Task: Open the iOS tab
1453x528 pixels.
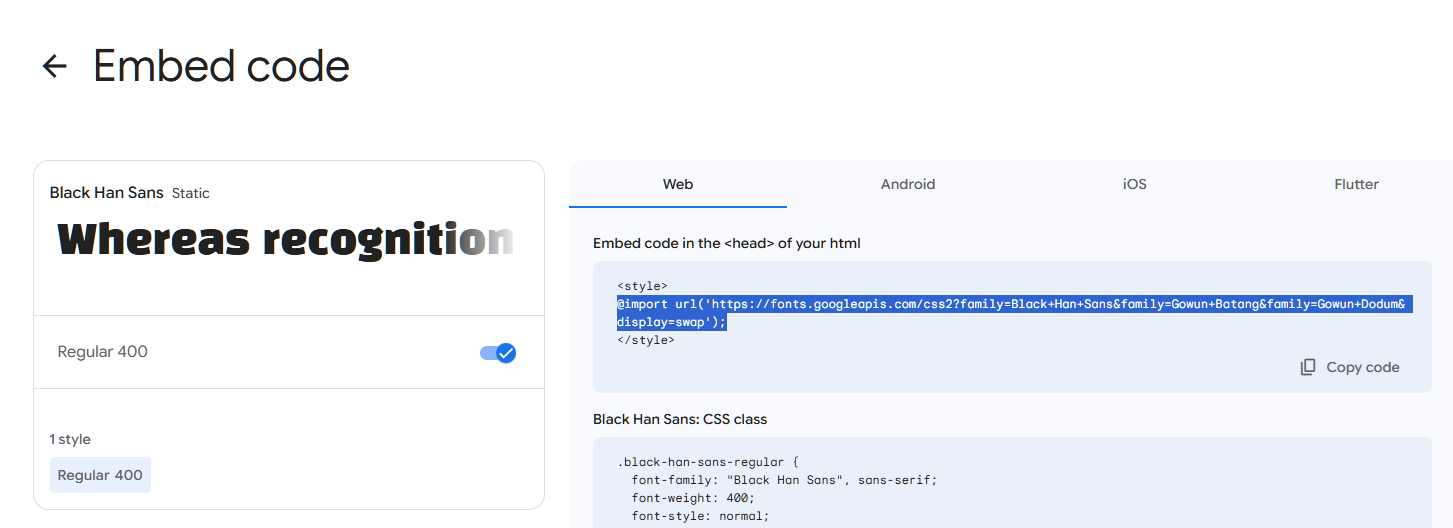Action: point(1134,184)
